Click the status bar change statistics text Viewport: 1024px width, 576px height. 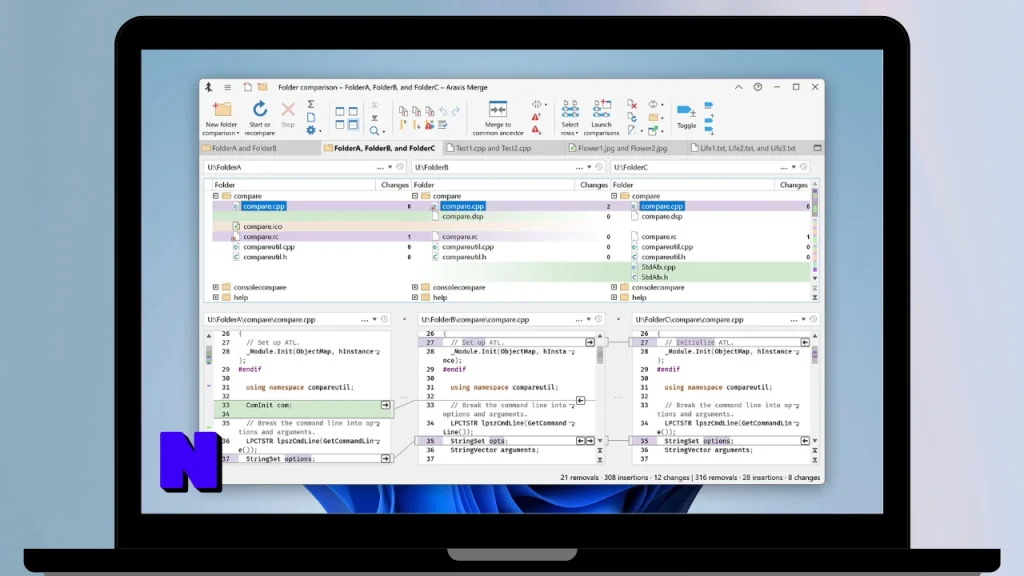(690, 477)
